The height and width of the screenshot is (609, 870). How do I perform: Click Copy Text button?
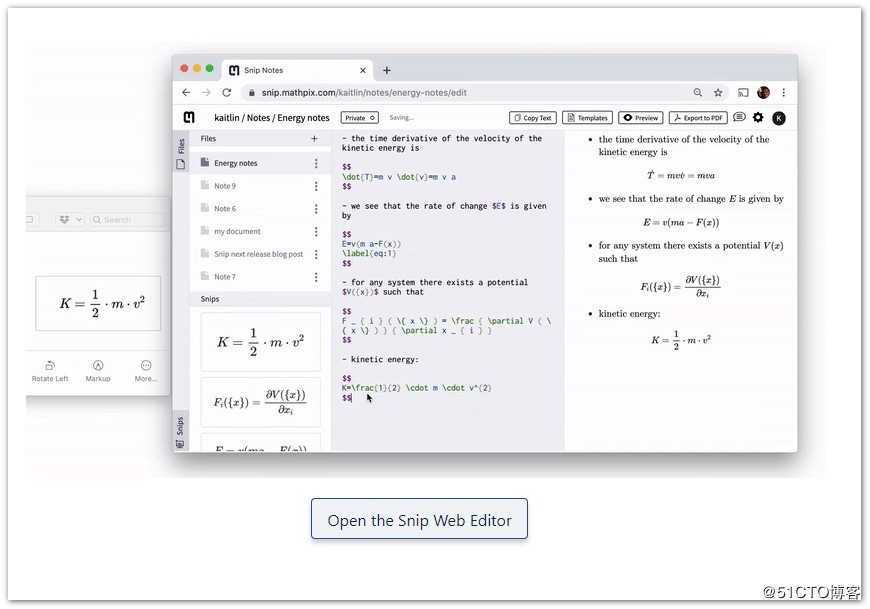(x=533, y=118)
